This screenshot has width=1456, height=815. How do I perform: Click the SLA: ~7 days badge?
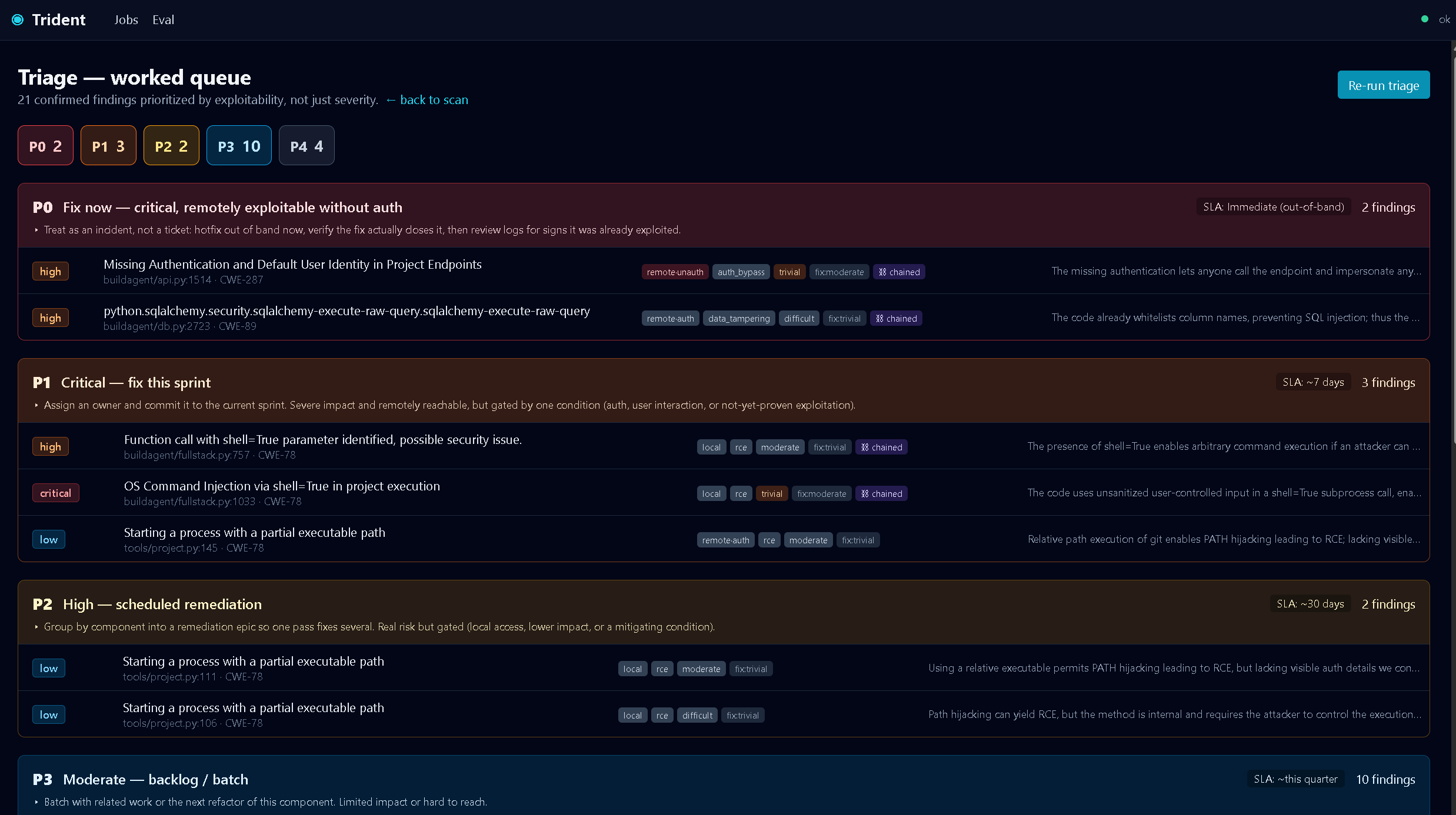[x=1313, y=382]
